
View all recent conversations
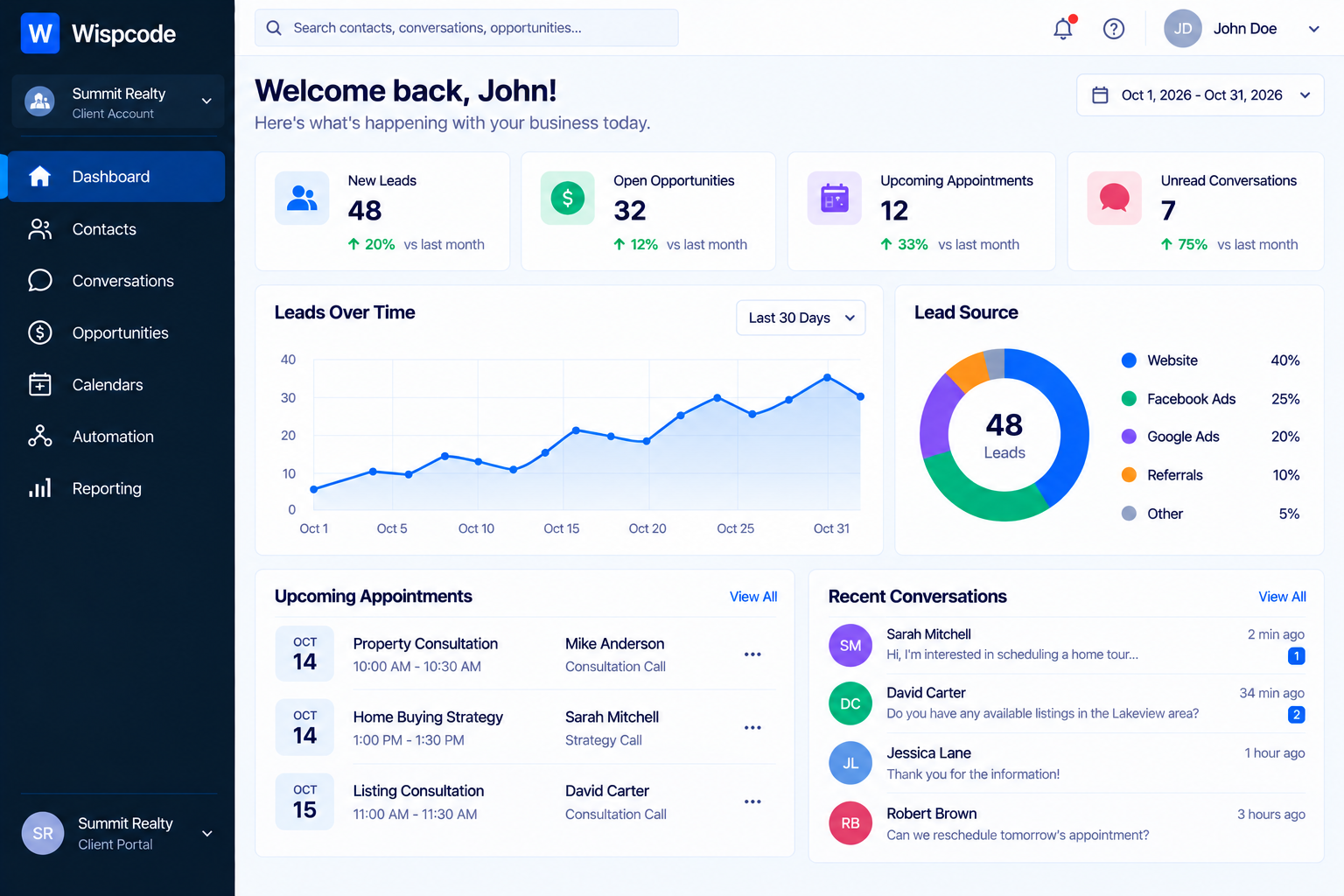click(x=1282, y=597)
